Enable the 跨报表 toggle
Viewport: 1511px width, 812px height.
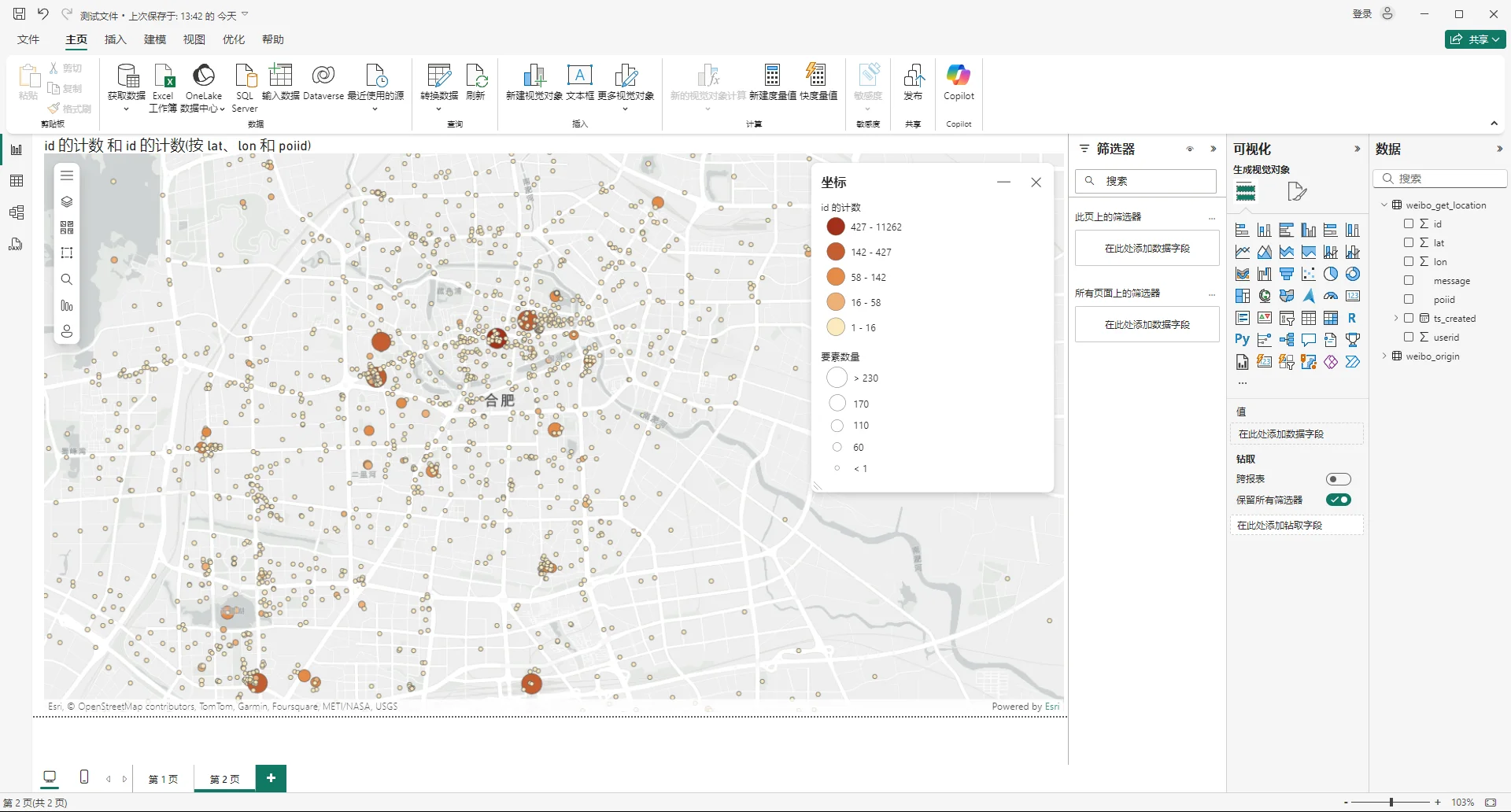[1338, 478]
